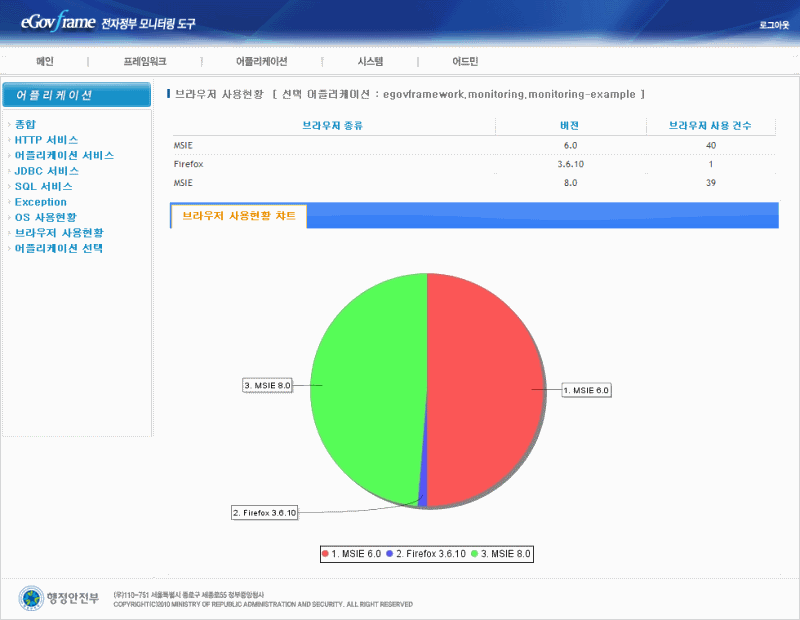Click green MSIE 8.0 legend marker
This screenshot has width=800, height=620.
click(473, 553)
